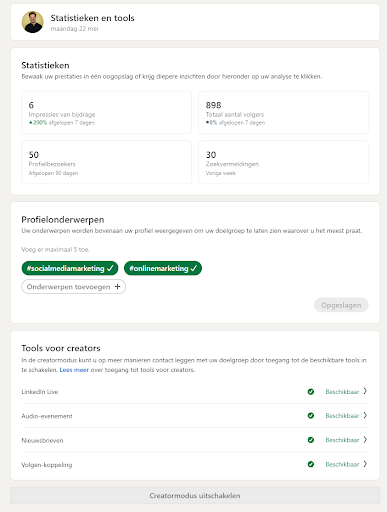Click the Profielonderwerpen heading

coord(63,220)
